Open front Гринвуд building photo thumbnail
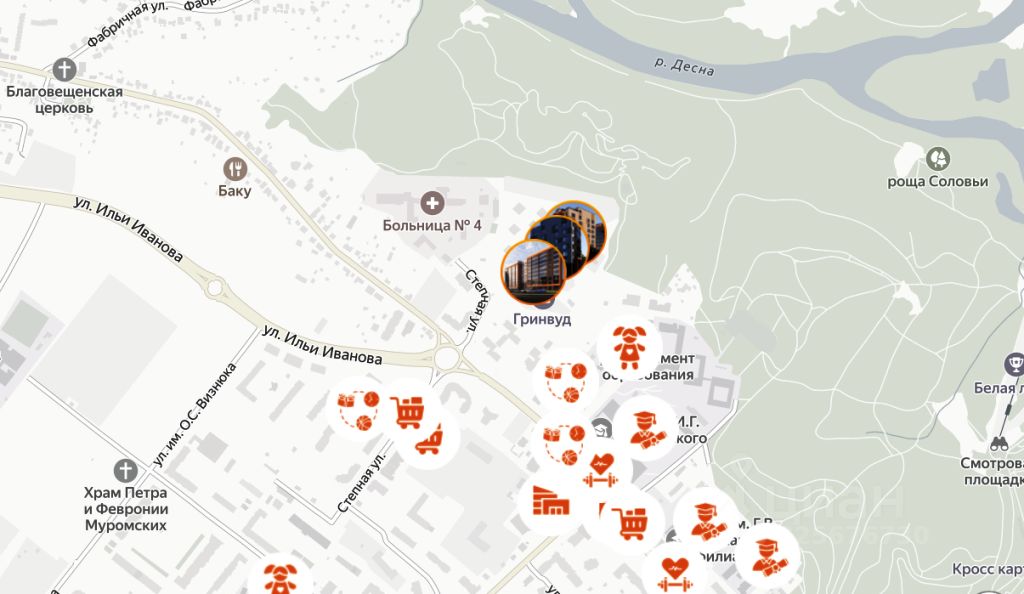Screen dimensions: 1024x594 click(534, 273)
